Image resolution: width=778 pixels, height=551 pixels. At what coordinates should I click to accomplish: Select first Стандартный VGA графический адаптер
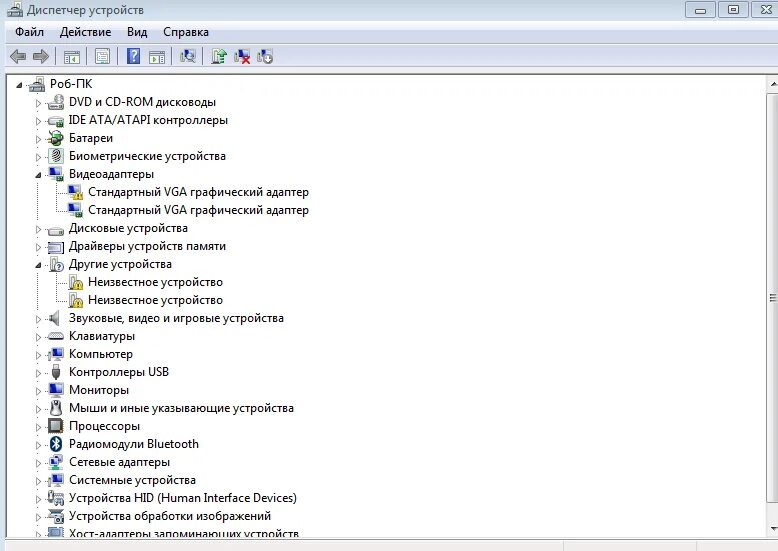[198, 192]
